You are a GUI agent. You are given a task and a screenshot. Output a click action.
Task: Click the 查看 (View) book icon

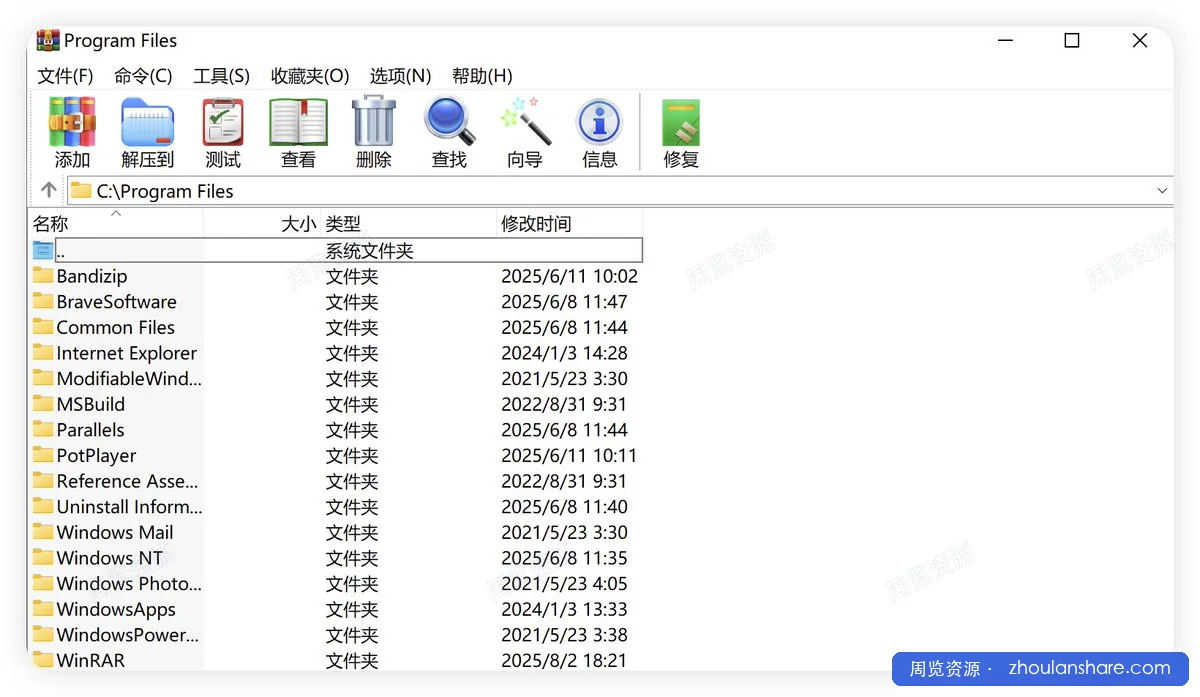click(298, 122)
